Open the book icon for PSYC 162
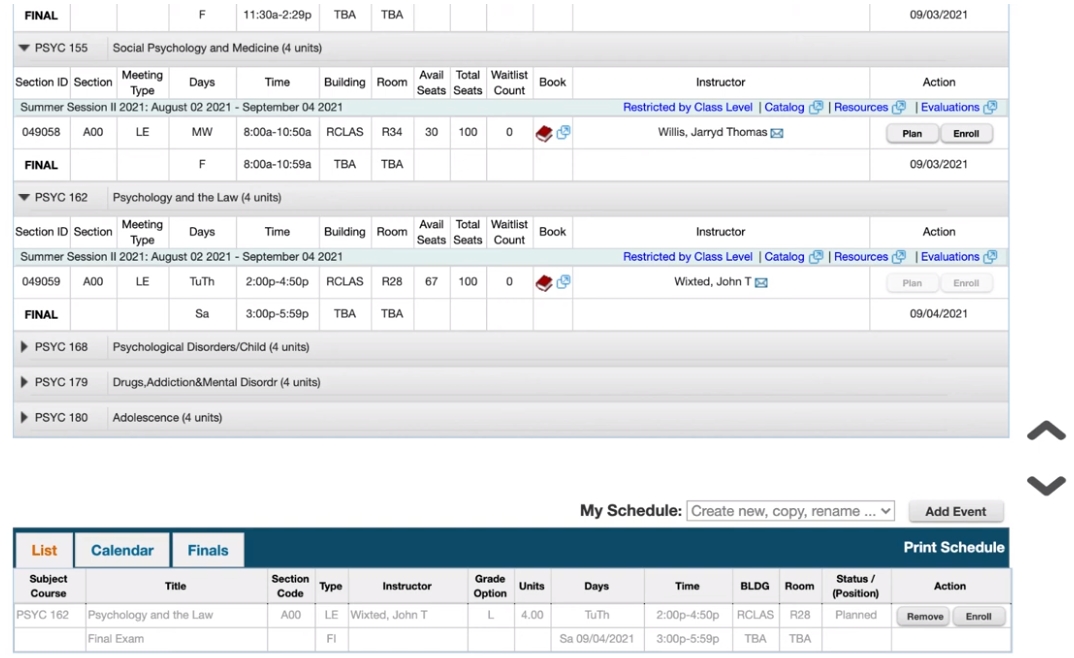The height and width of the screenshot is (658, 1074). click(x=544, y=283)
